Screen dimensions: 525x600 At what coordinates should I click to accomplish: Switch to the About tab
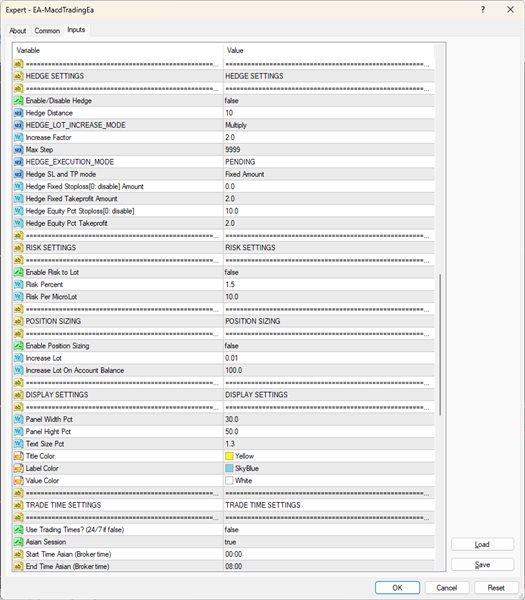(18, 31)
